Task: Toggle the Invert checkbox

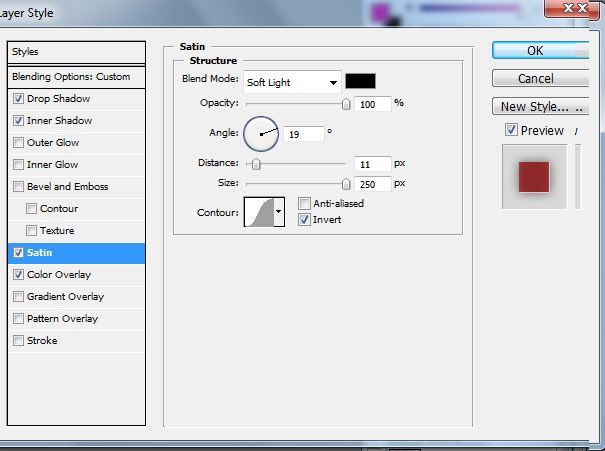Action: click(305, 219)
